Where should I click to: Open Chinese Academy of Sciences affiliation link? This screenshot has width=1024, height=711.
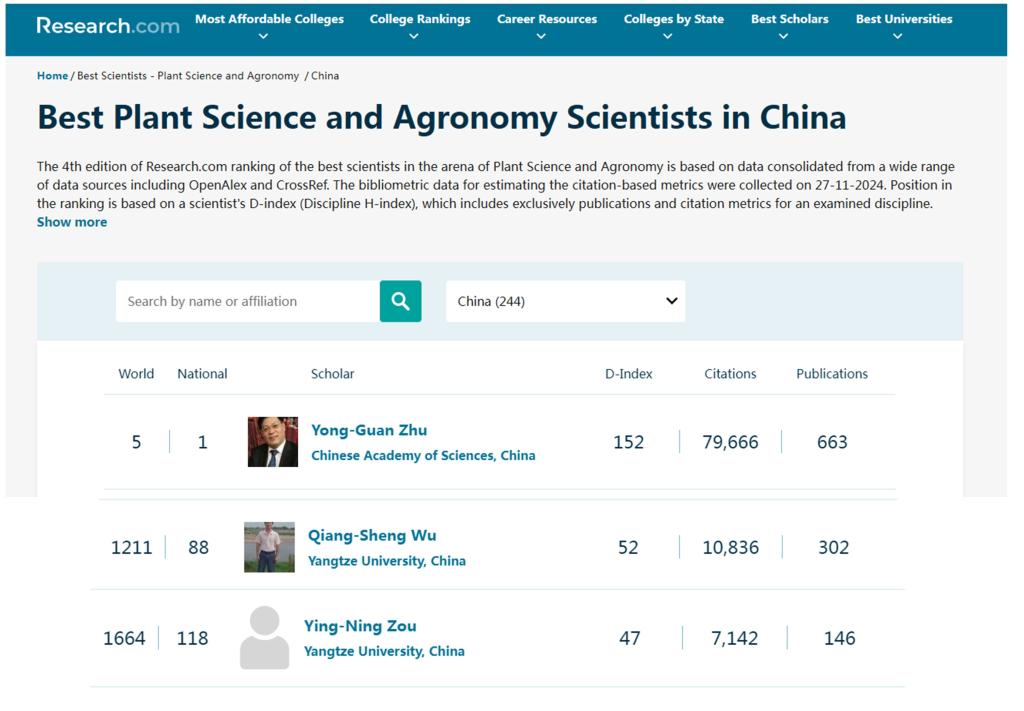pyautogui.click(x=423, y=455)
